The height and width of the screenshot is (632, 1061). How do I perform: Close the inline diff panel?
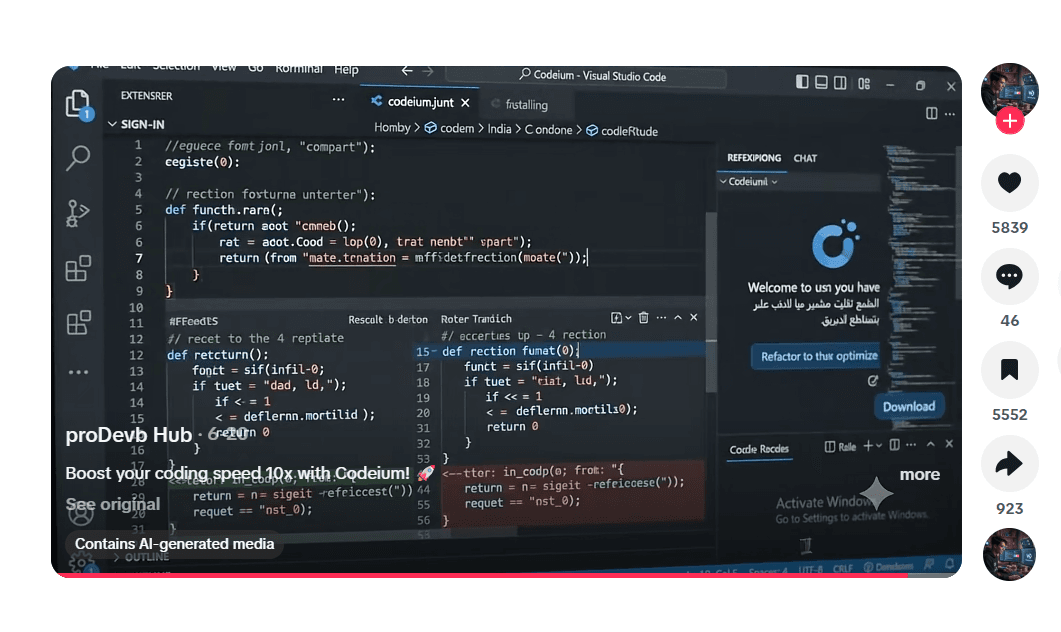pyautogui.click(x=694, y=317)
